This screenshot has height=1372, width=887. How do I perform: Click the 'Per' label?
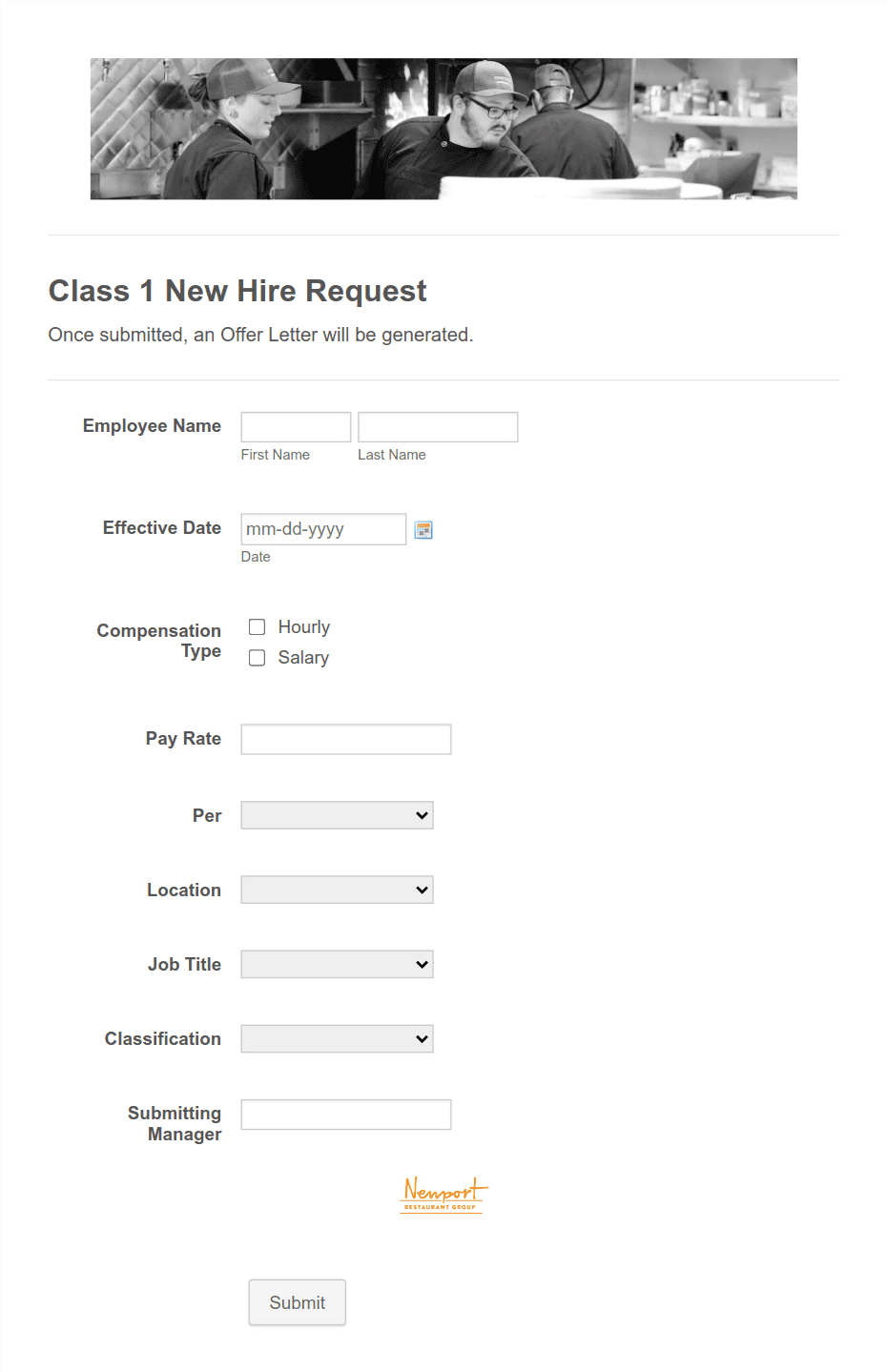207,816
